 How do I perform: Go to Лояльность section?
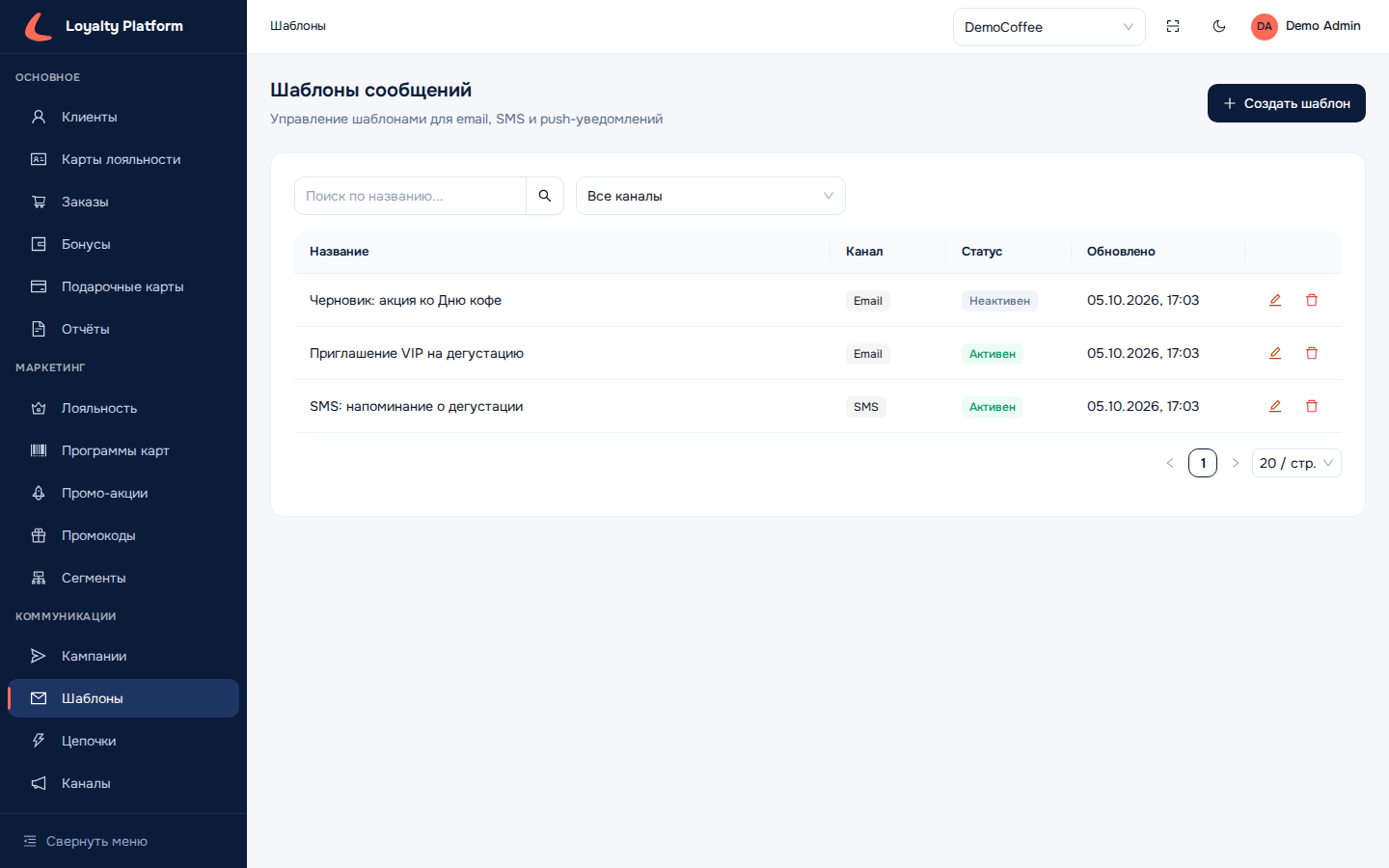[123, 408]
